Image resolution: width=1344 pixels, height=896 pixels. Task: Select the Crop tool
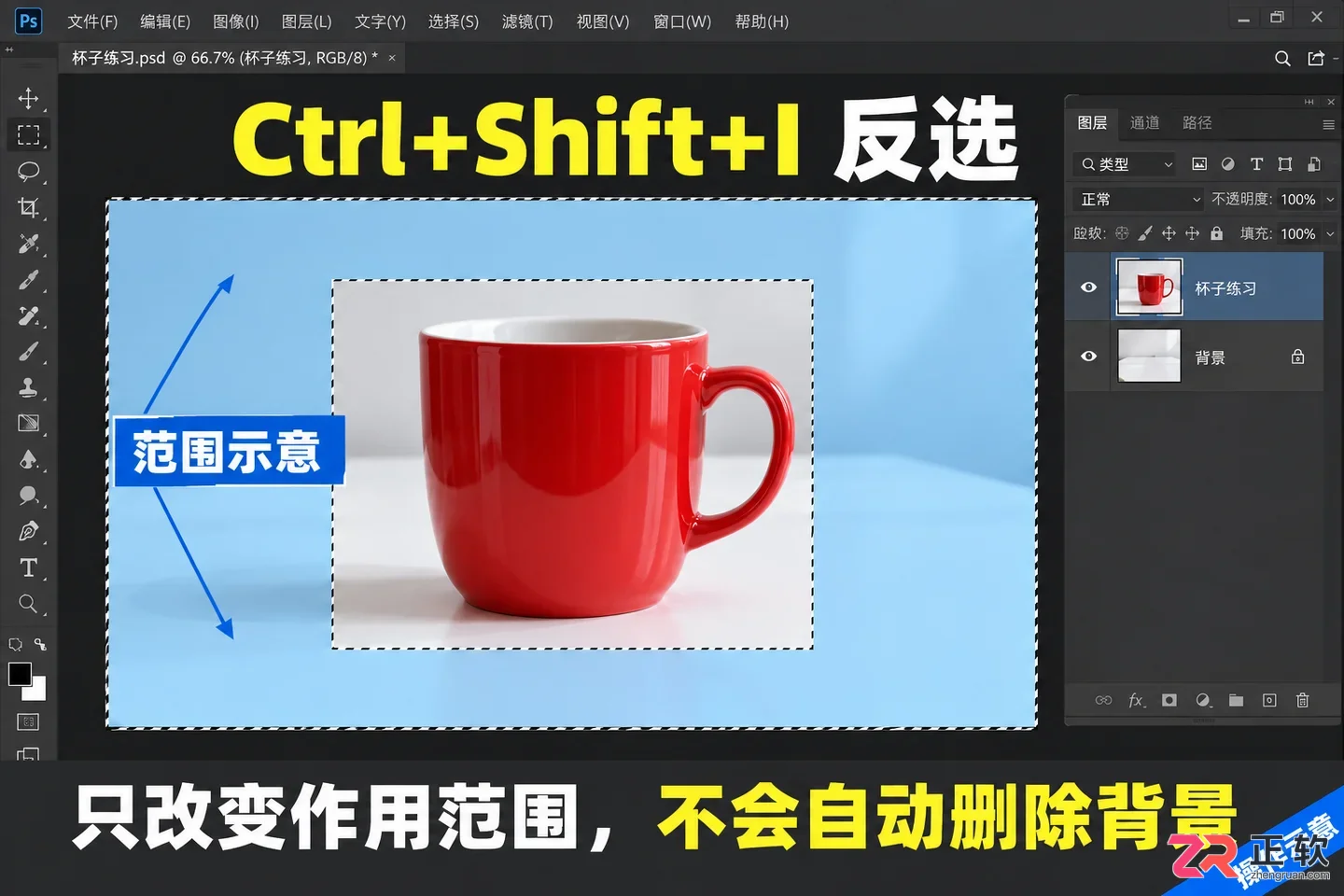tap(28, 207)
